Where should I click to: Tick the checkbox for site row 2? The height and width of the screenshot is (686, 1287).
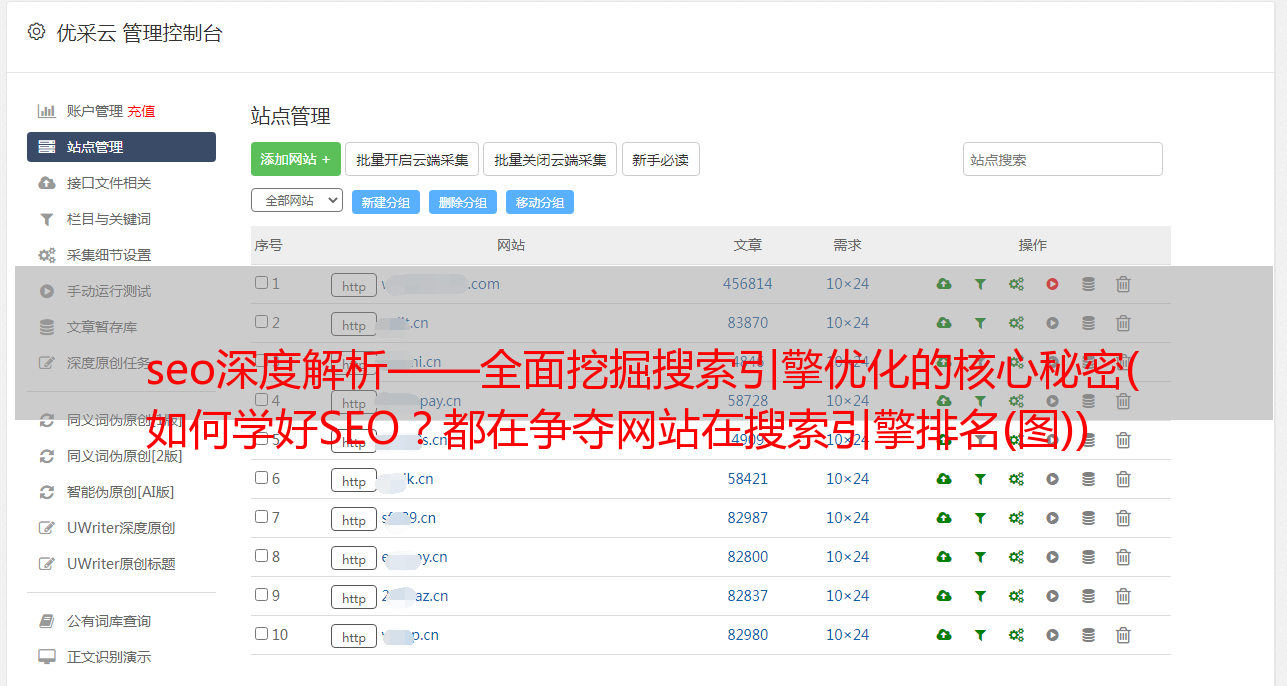(261, 322)
